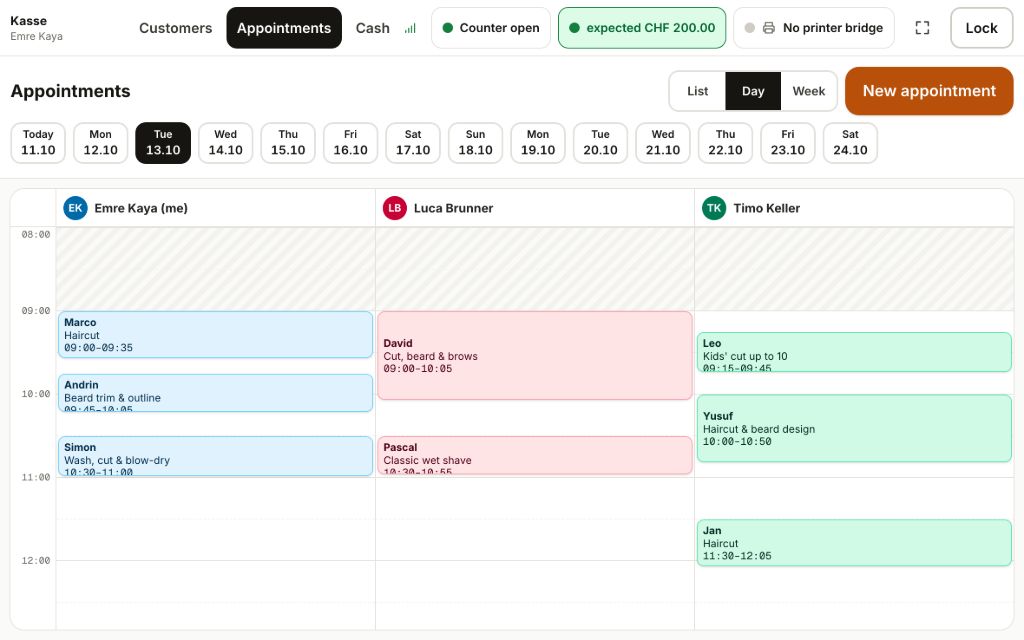This screenshot has height=640, width=1024.
Task: Click the Kasse Emre Kaya title
Action: (37, 28)
